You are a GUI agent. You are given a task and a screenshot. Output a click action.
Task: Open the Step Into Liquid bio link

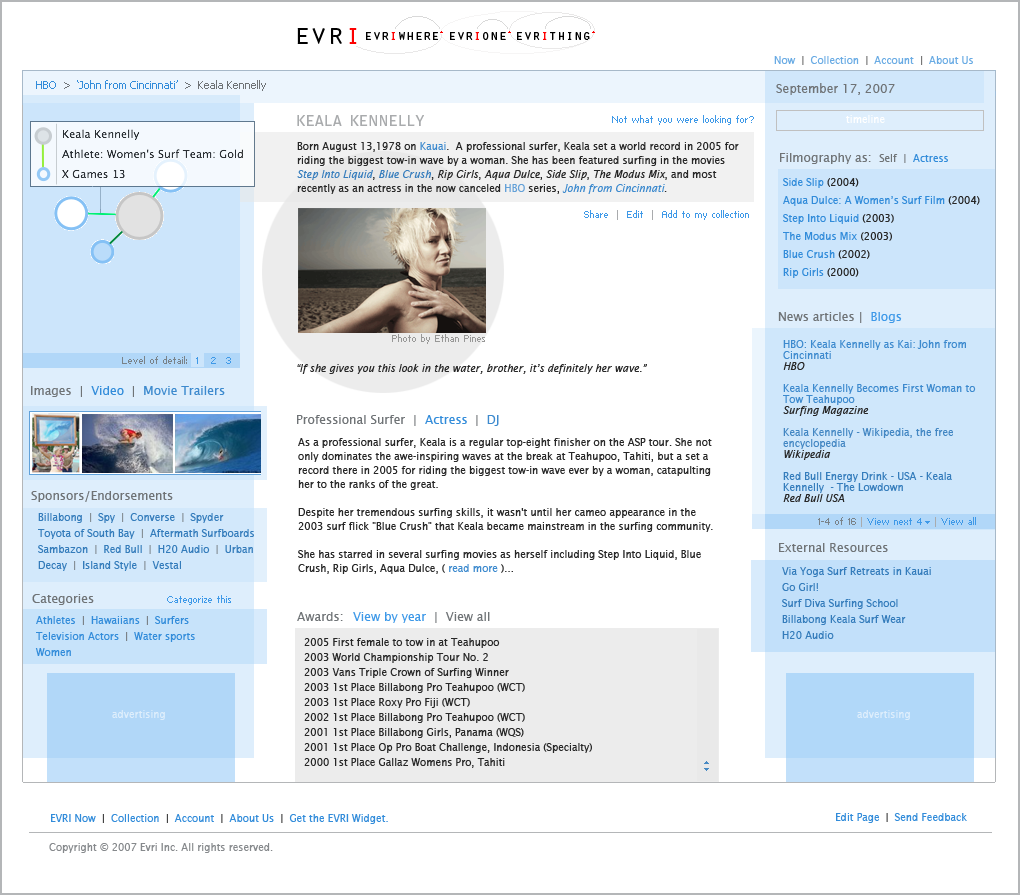[334, 174]
